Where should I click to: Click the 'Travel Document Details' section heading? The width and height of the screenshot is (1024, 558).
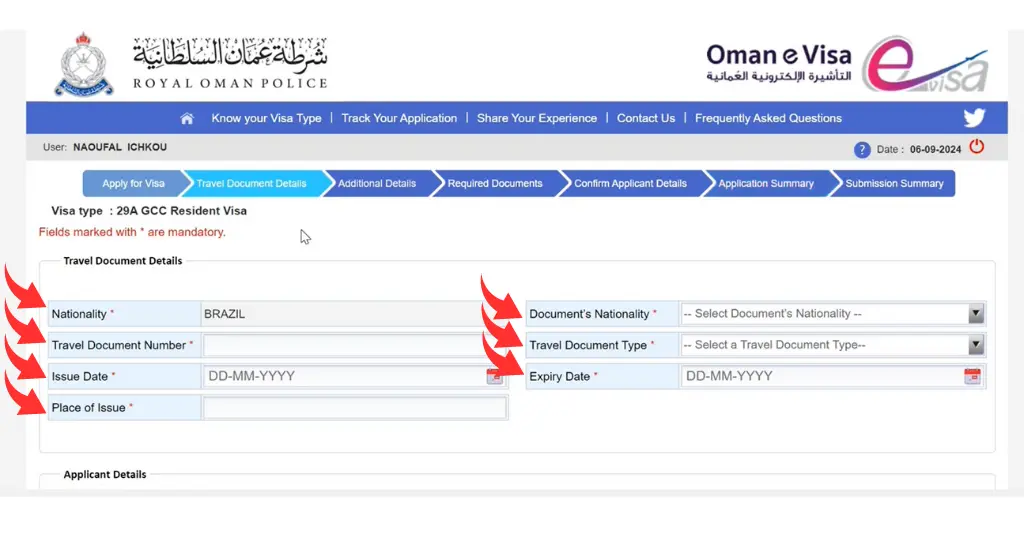click(123, 261)
